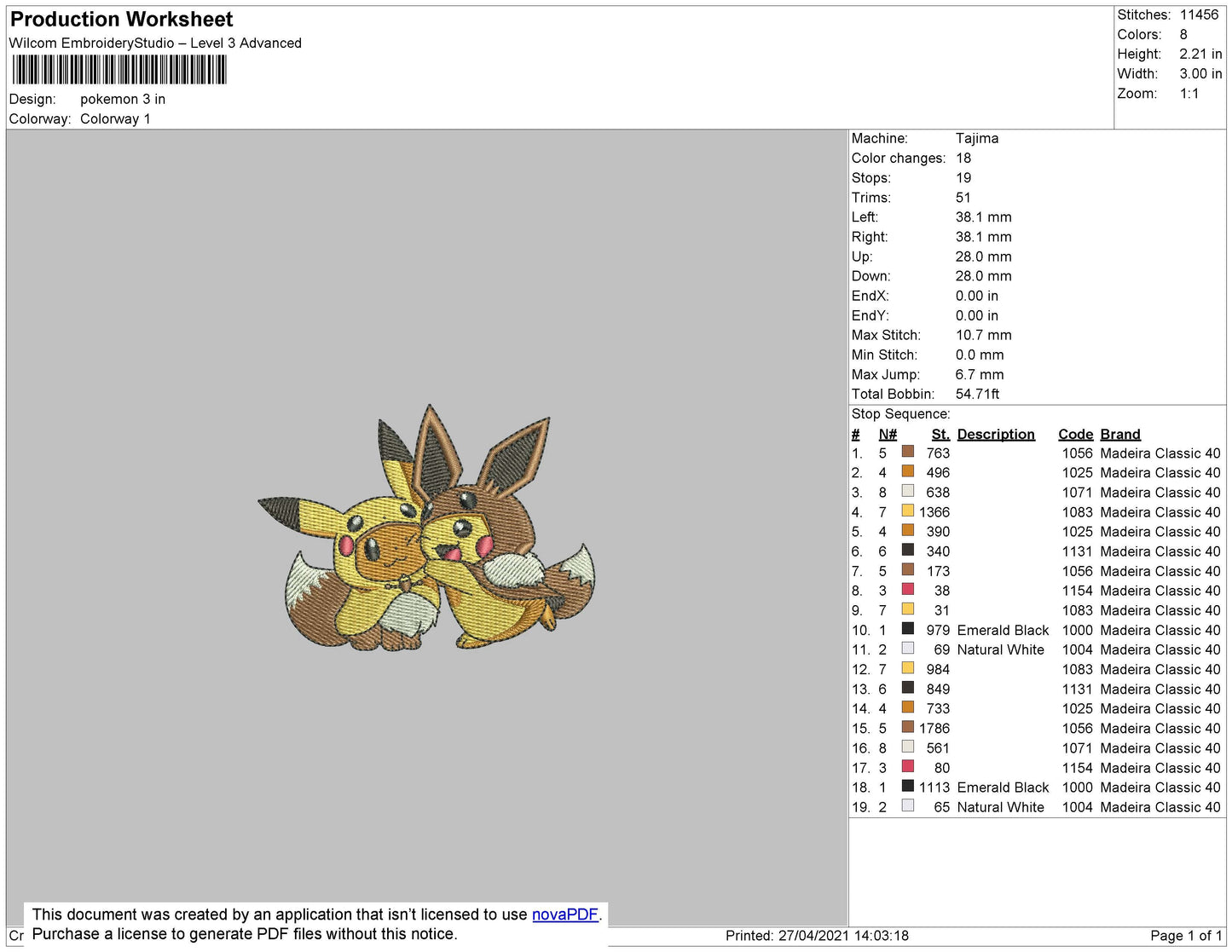Click the Left value 38.1 mm

[x=984, y=217]
